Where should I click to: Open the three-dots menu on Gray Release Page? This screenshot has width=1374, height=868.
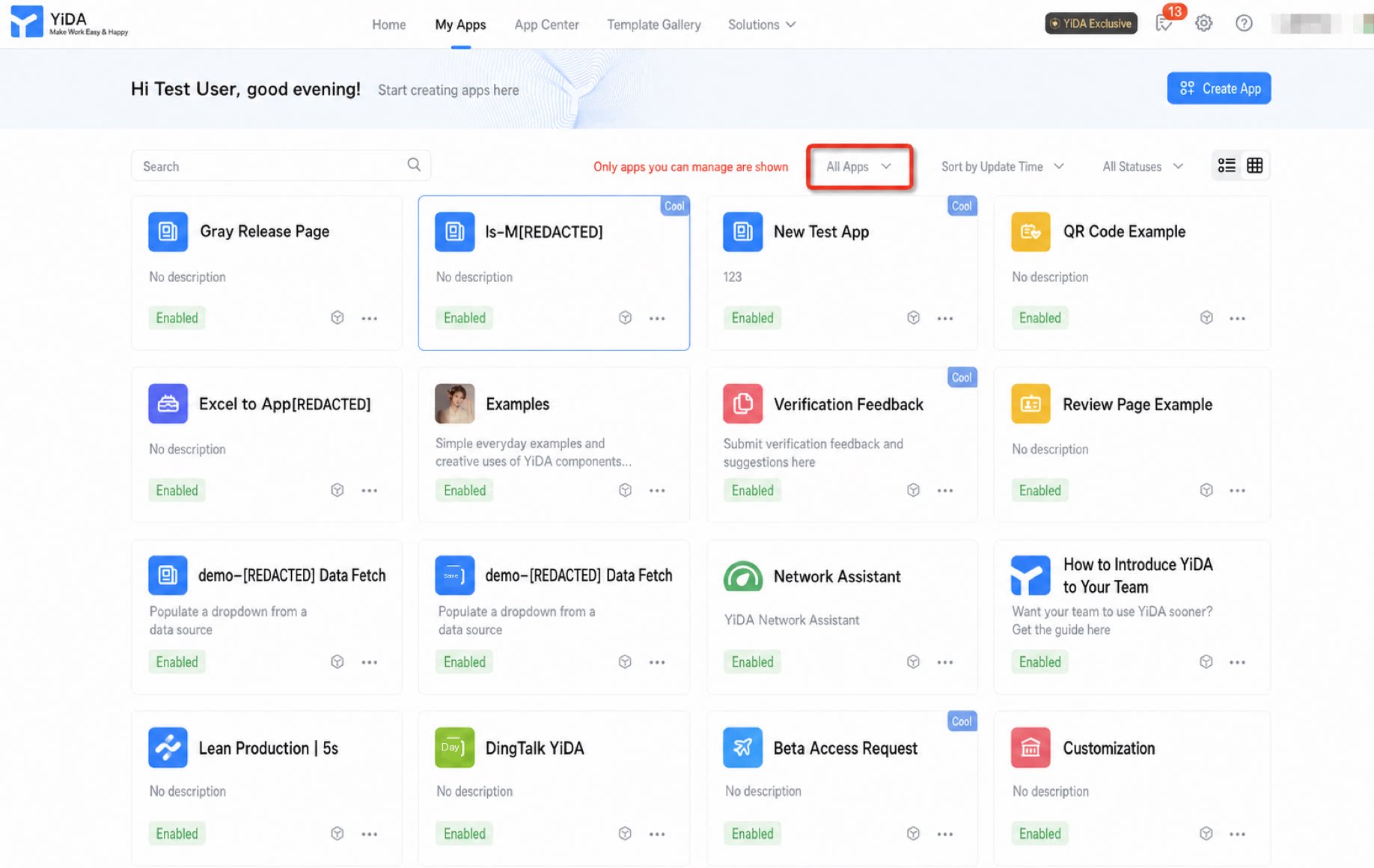point(369,318)
